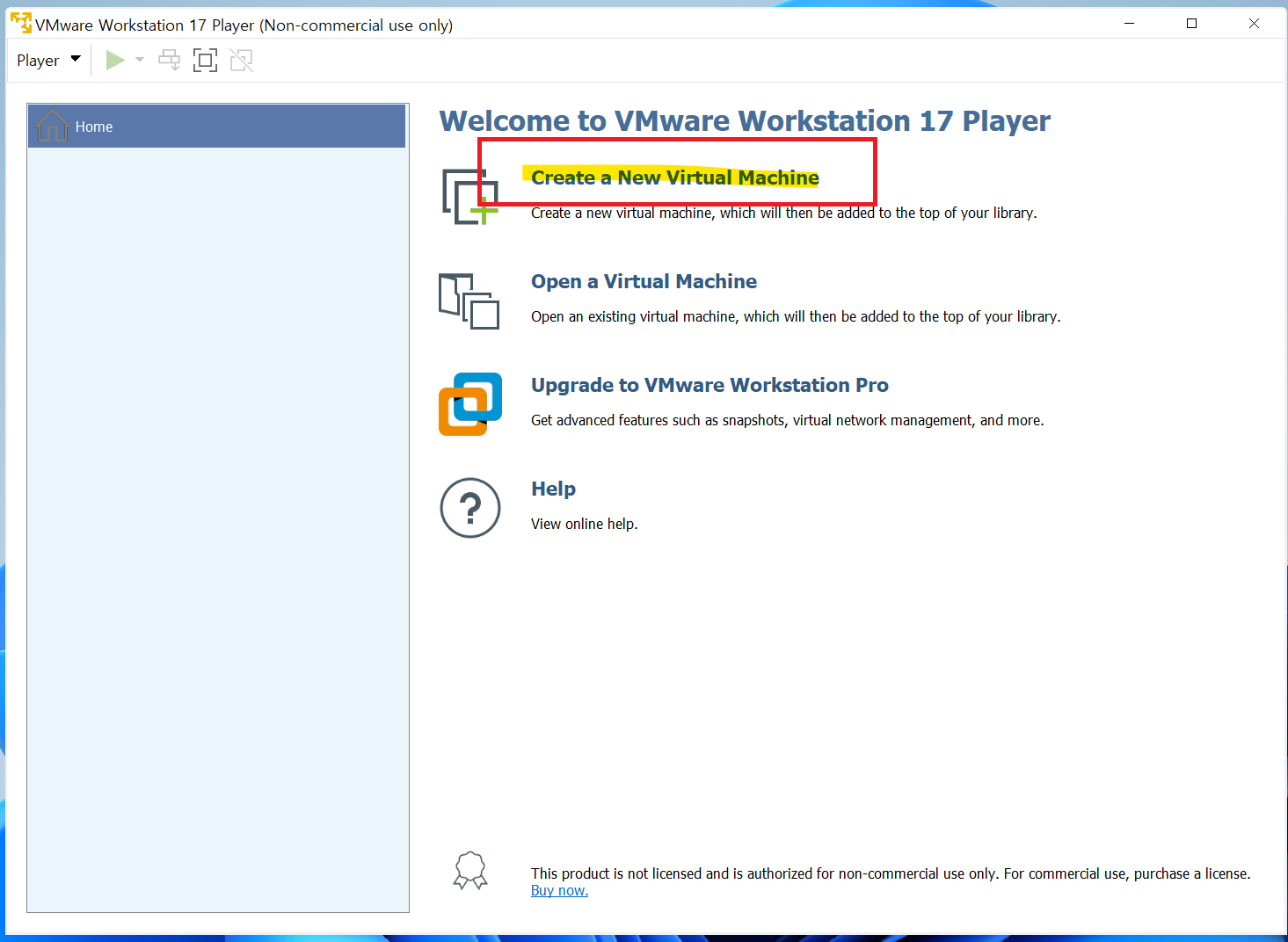
Task: Click the VMware Workstation Pro logo icon
Action: tap(470, 404)
